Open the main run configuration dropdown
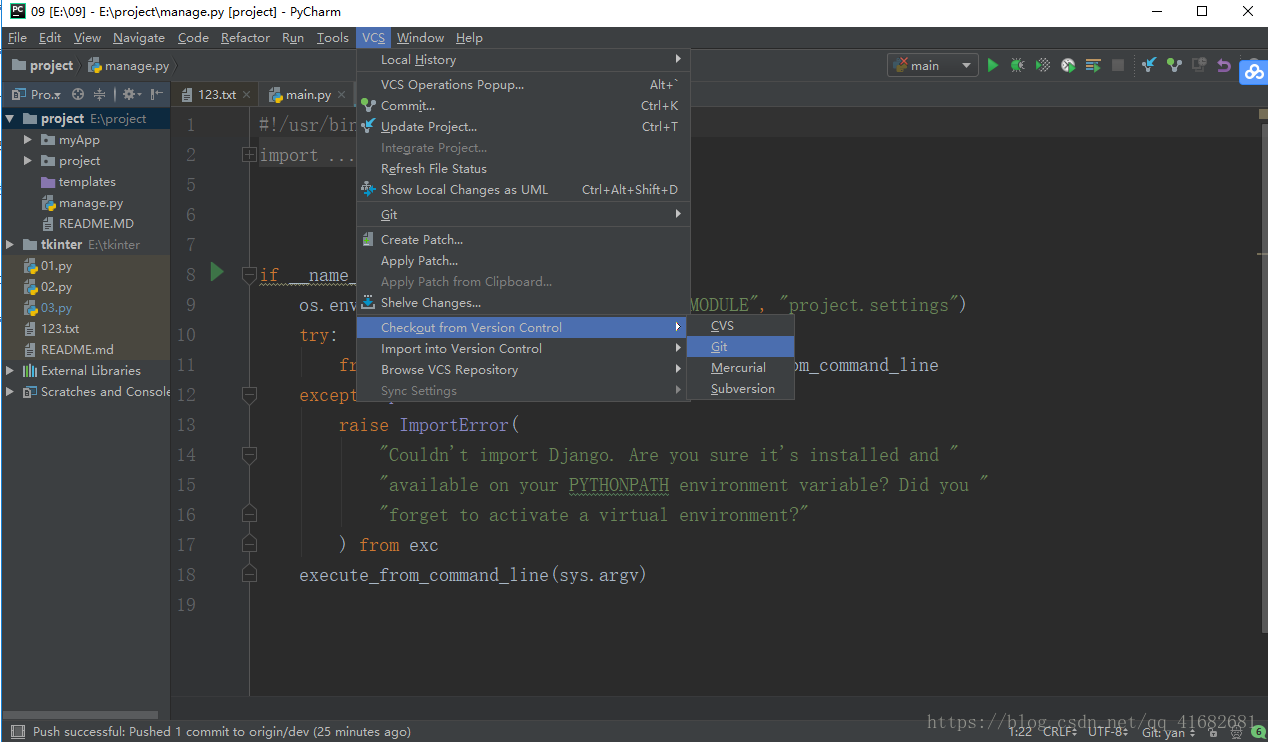The width and height of the screenshot is (1268, 742). [932, 65]
